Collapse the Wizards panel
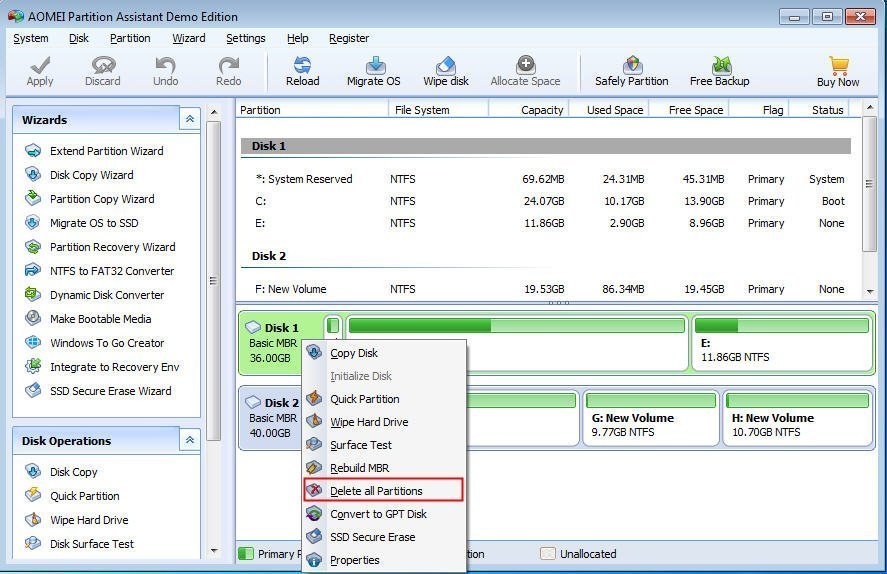The height and width of the screenshot is (574, 887). [x=190, y=119]
